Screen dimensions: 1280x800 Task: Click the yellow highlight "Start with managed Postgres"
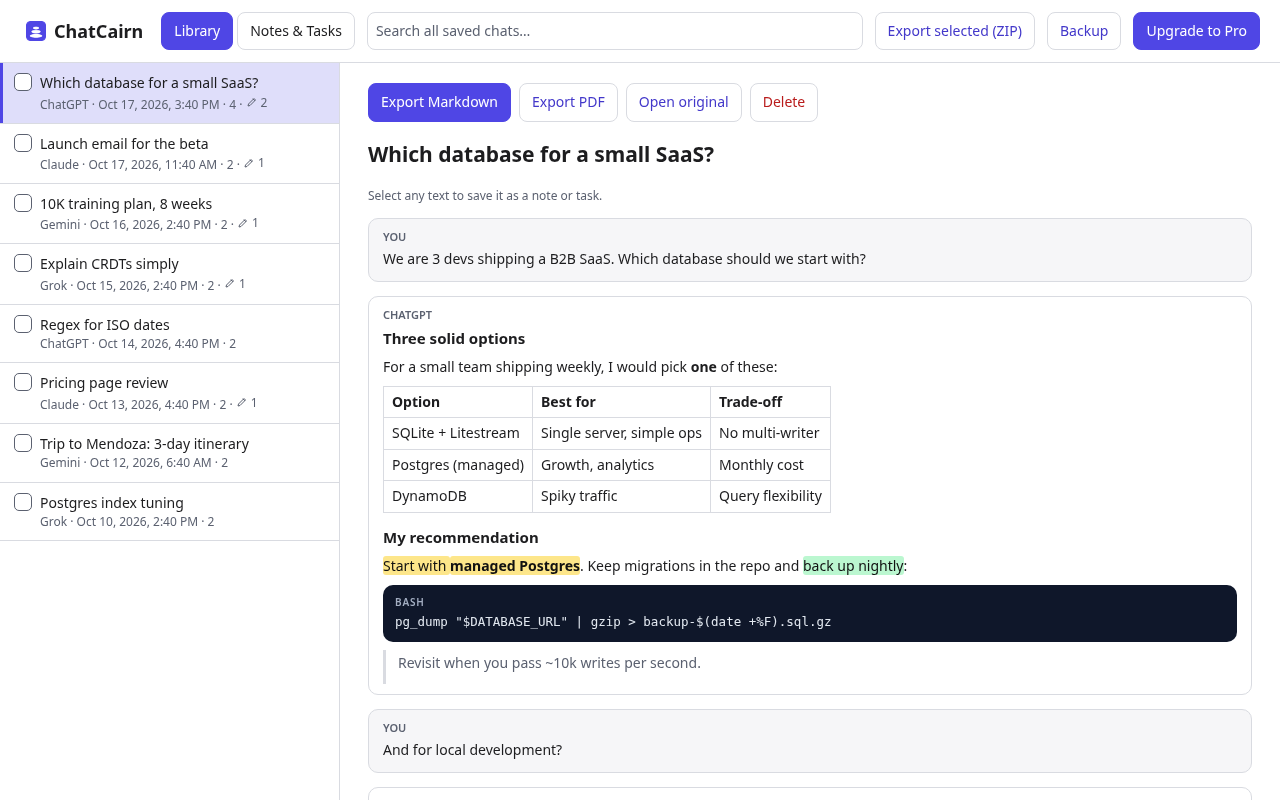(481, 566)
